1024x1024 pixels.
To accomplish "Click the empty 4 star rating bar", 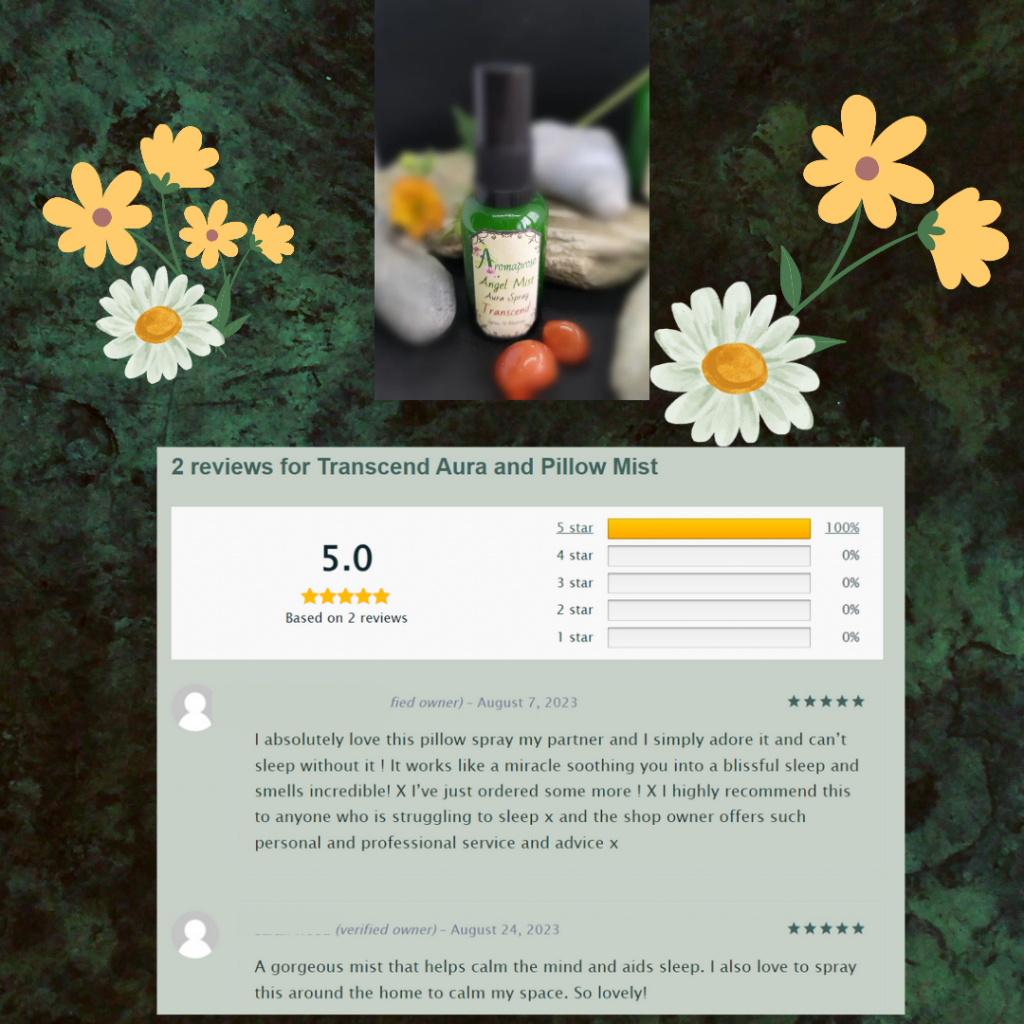I will pos(709,556).
